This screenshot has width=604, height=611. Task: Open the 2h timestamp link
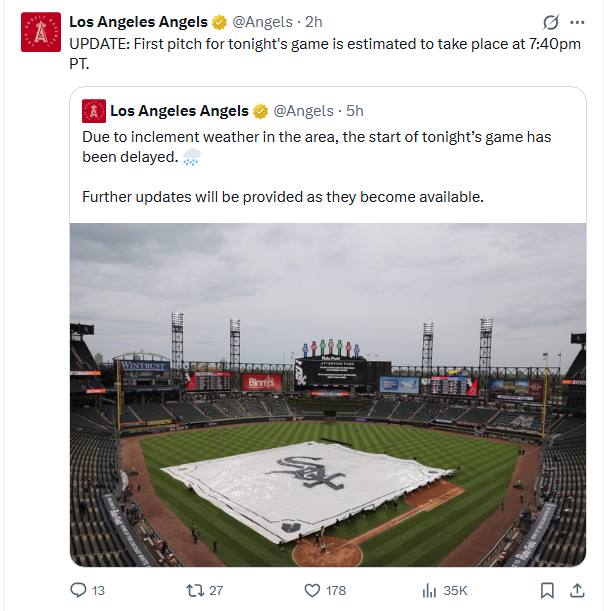pyautogui.click(x=314, y=22)
